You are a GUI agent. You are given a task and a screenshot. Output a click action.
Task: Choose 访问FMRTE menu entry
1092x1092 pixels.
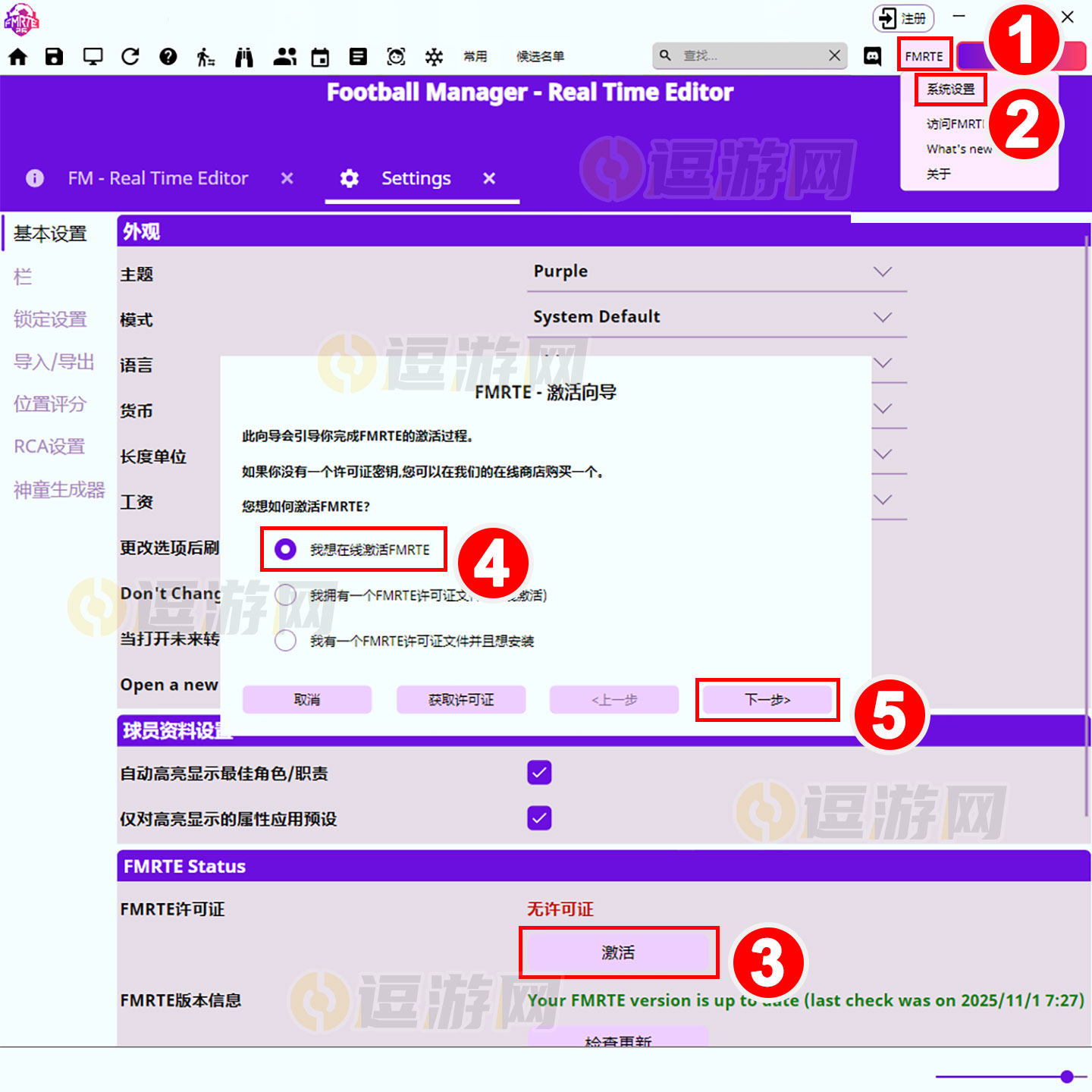955,124
